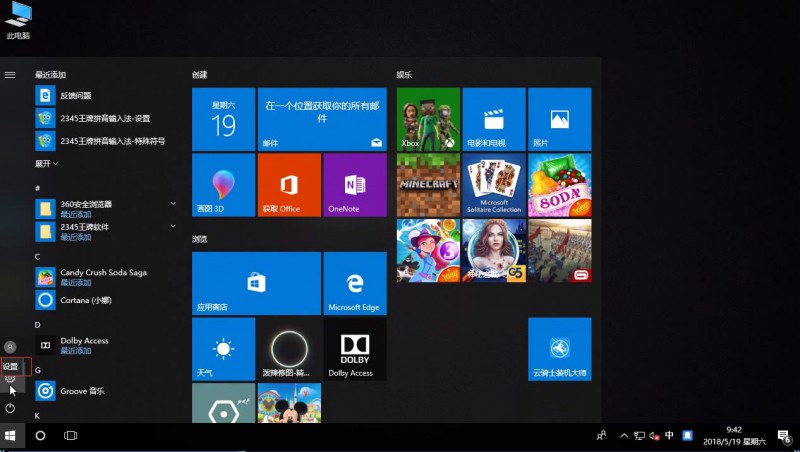Launch the Candy Crush Soda tile
800x452 pixels.
(x=560, y=185)
